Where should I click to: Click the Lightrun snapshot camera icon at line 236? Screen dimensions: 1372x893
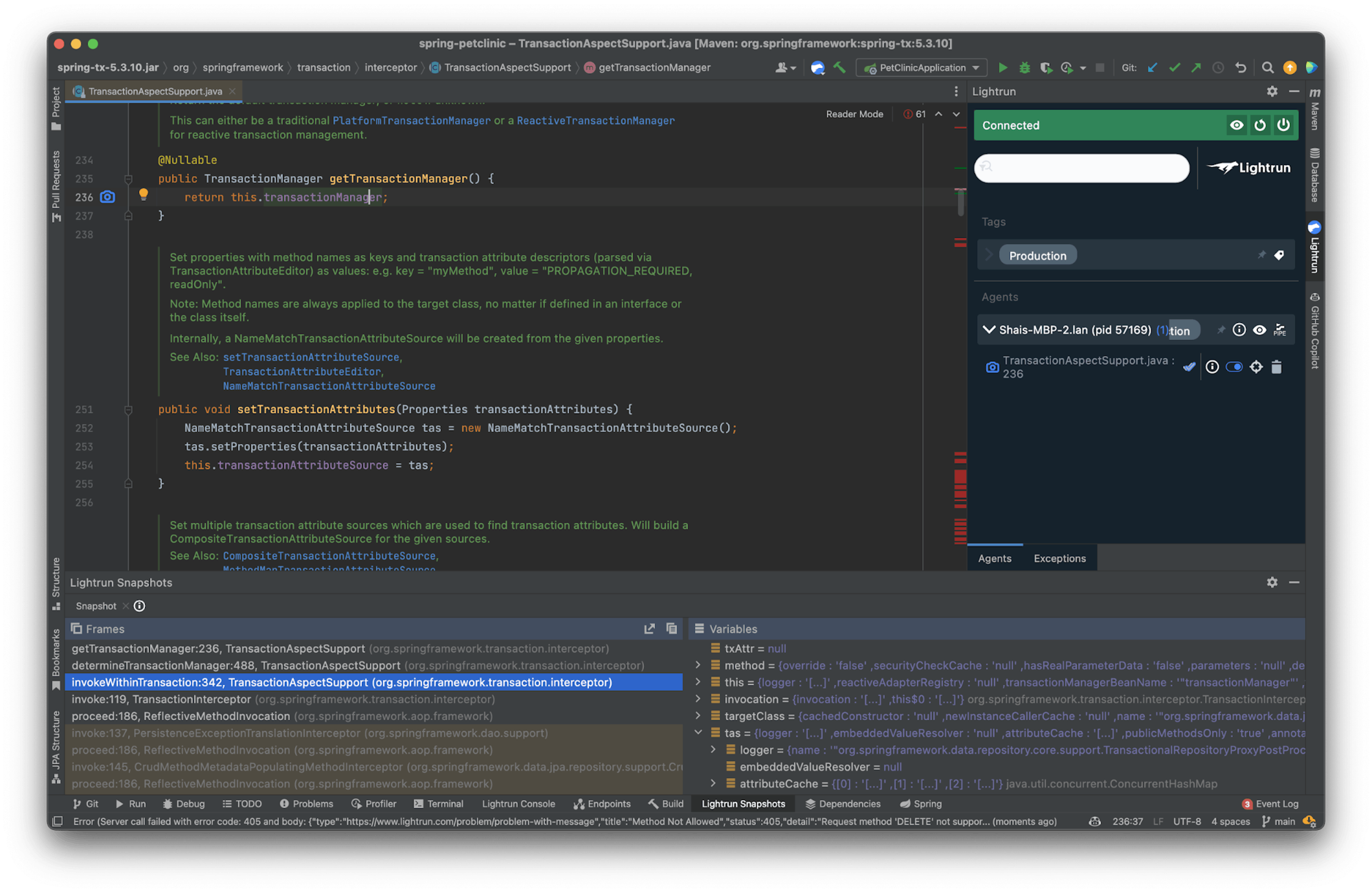[107, 197]
